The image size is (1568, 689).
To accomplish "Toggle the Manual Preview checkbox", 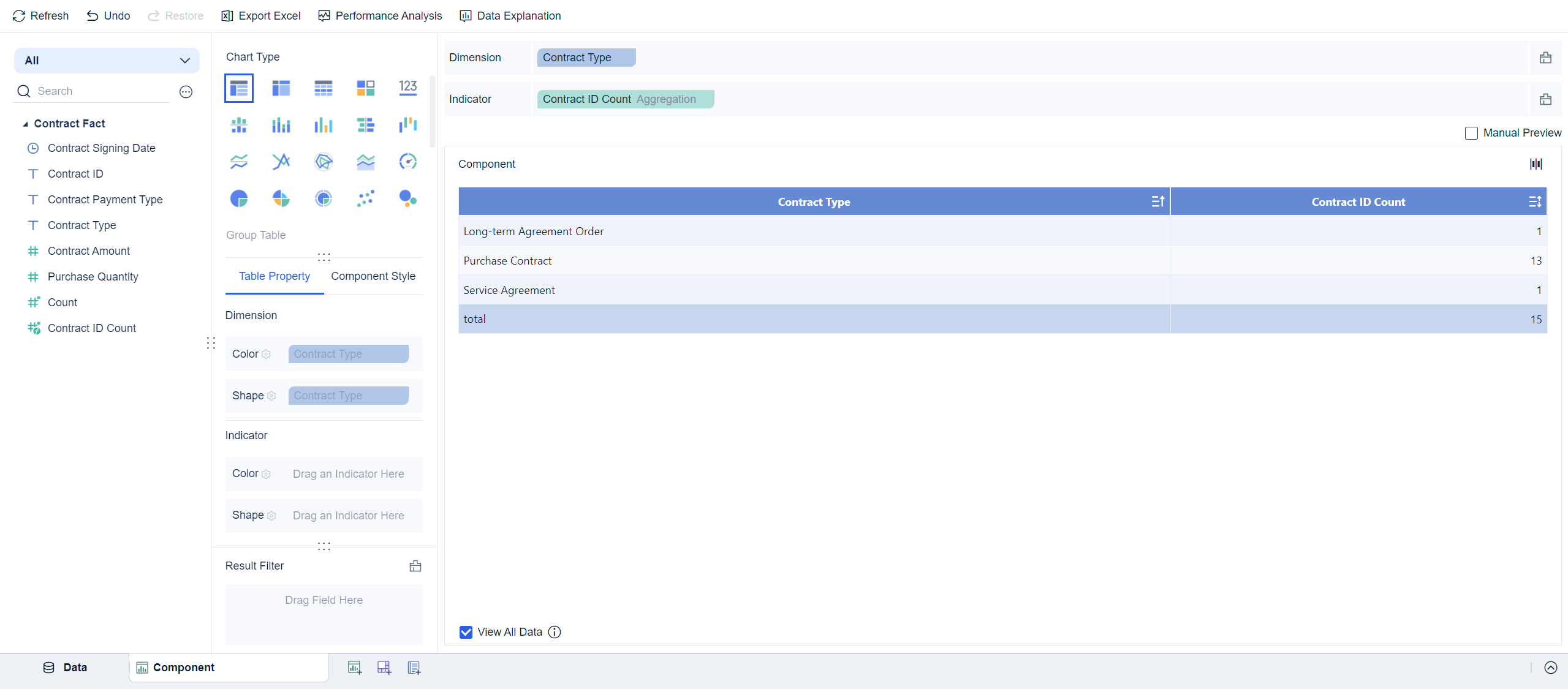I will pyautogui.click(x=1471, y=133).
